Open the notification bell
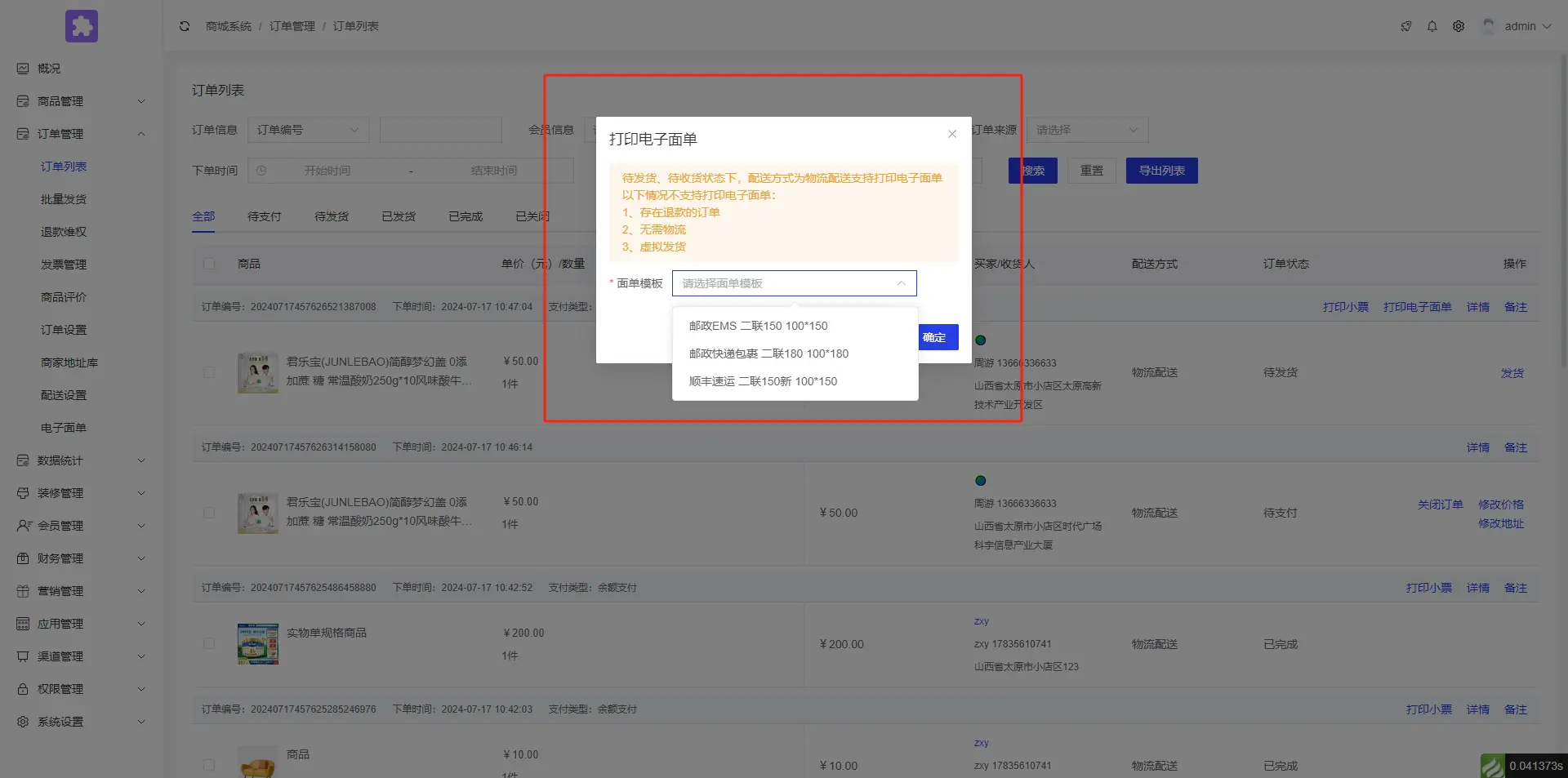Viewport: 1568px width, 778px height. pos(1432,26)
